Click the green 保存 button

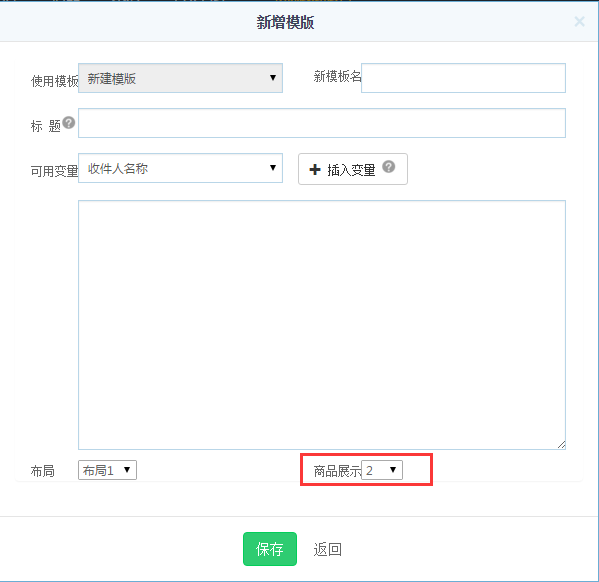270,549
